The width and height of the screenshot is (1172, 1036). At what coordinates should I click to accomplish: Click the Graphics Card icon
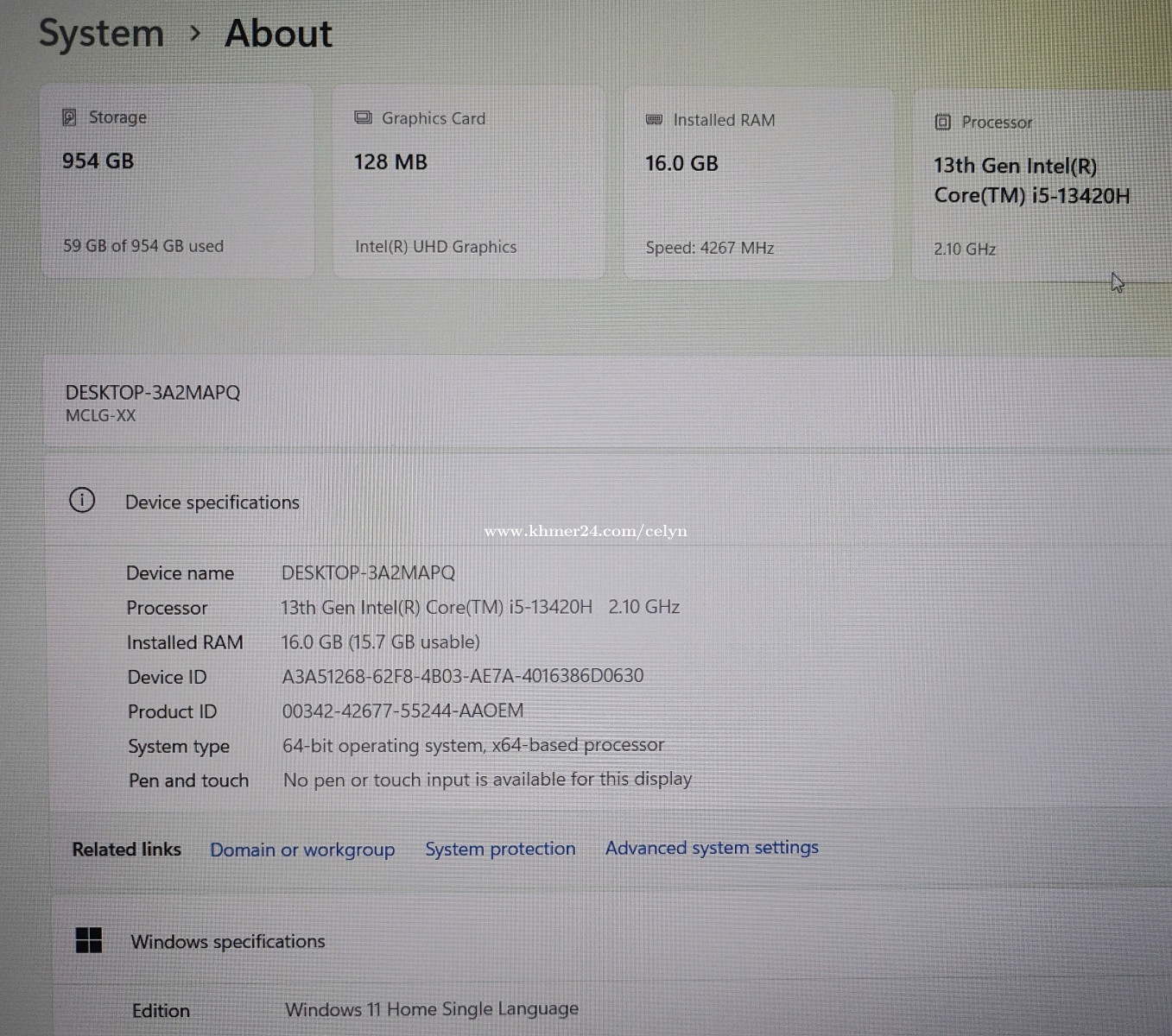tap(363, 118)
